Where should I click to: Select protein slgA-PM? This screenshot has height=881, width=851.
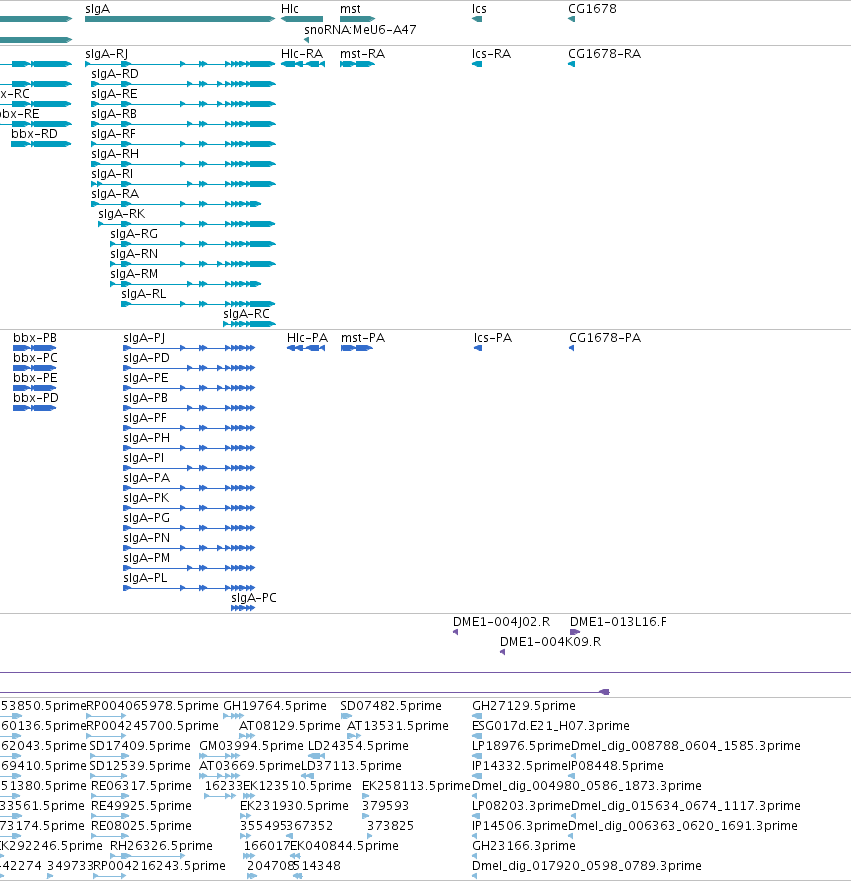click(189, 568)
